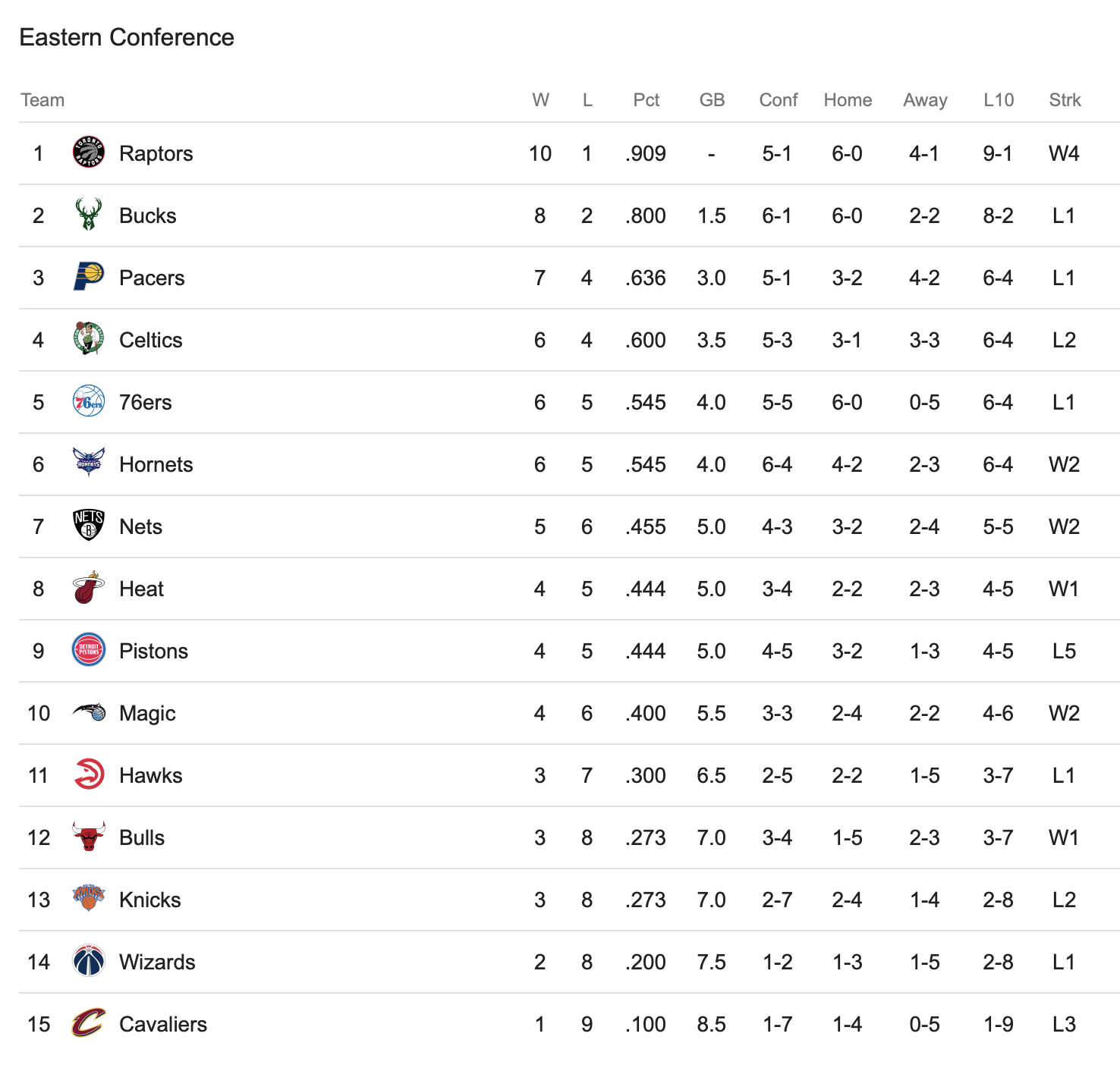Select the L10 column header
Viewport: 1120px width, 1068px height.
pos(999,100)
